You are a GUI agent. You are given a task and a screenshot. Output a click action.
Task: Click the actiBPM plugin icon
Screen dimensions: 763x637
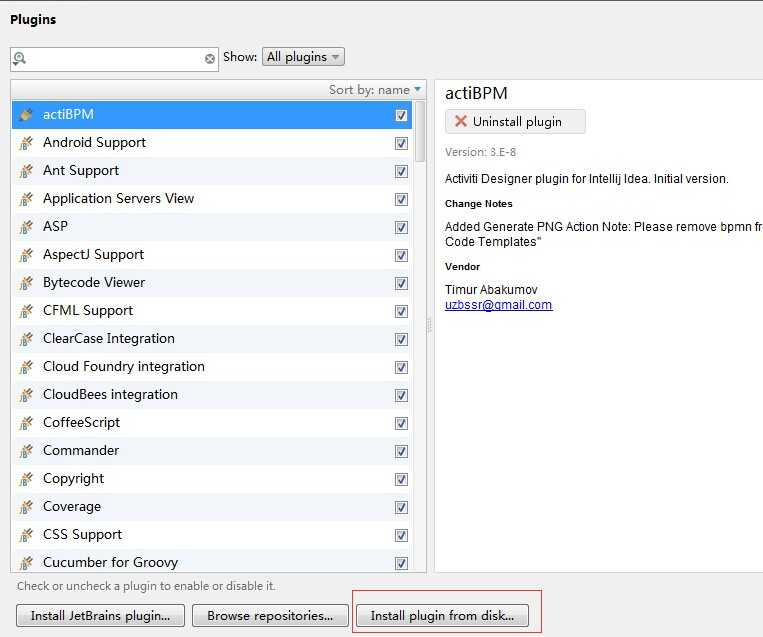click(x=26, y=115)
